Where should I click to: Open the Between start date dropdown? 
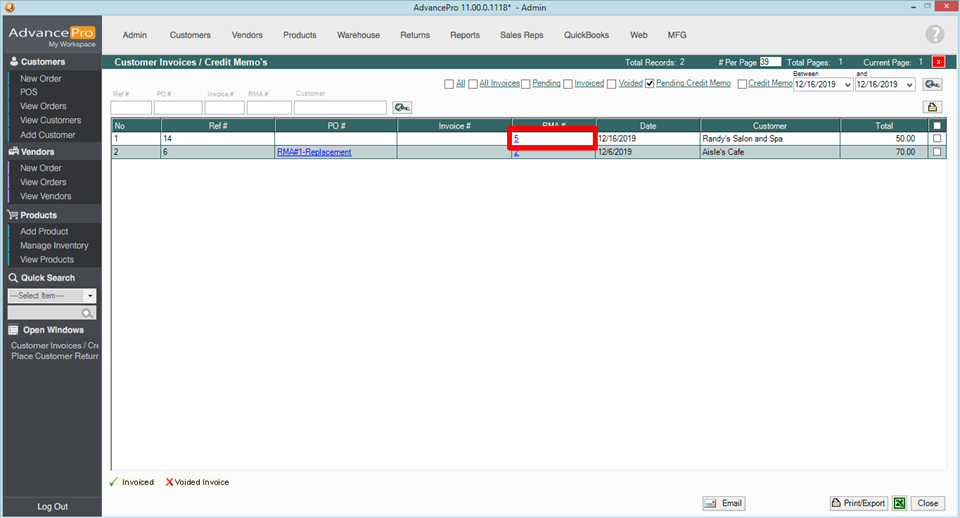click(847, 85)
